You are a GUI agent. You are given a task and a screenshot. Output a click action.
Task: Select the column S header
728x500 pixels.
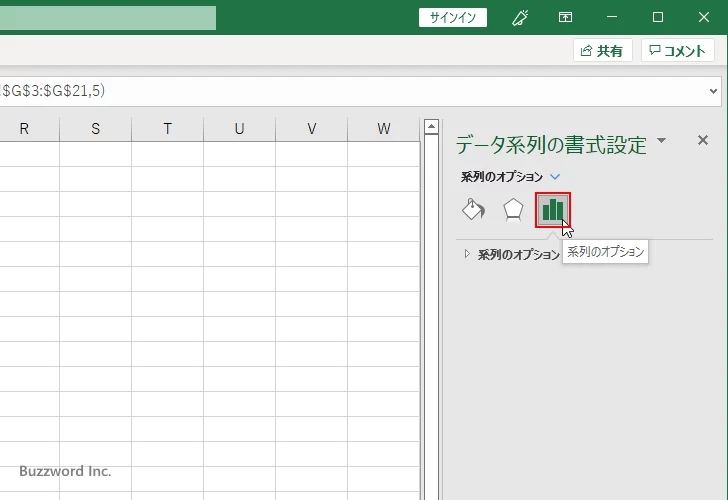(x=96, y=129)
